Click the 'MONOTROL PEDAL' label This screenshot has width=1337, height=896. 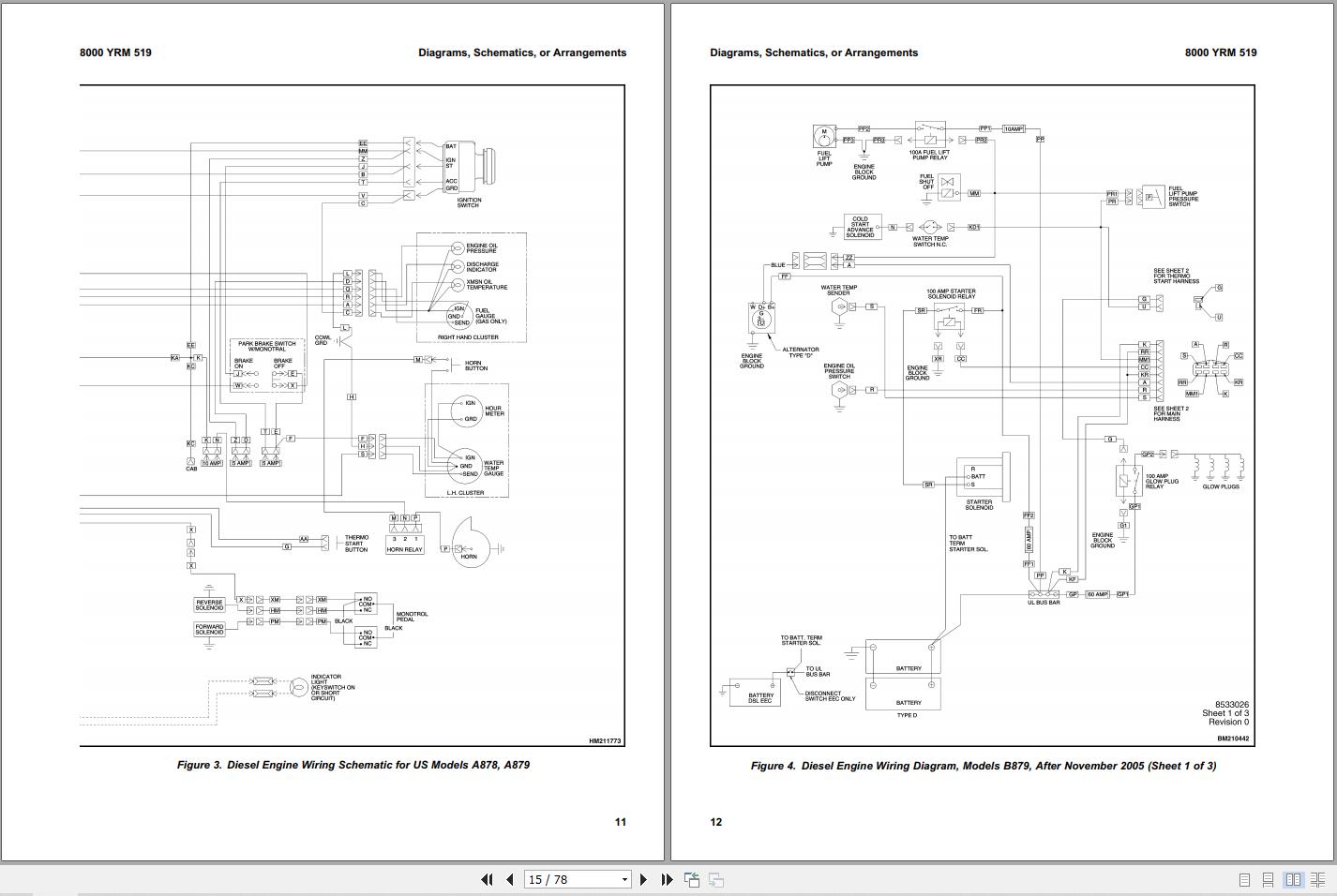(412, 617)
